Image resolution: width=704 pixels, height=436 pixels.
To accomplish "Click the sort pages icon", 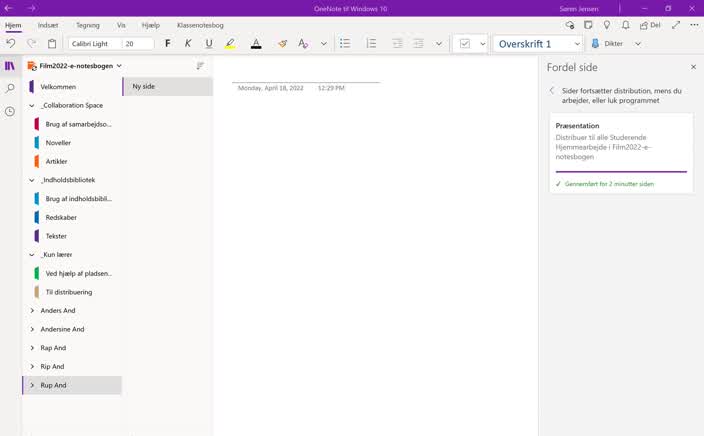I will tap(200, 66).
